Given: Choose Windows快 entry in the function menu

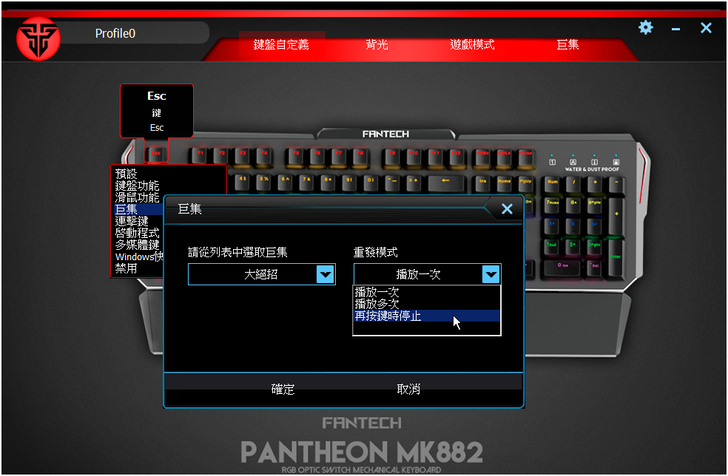Looking at the screenshot, I should [139, 257].
